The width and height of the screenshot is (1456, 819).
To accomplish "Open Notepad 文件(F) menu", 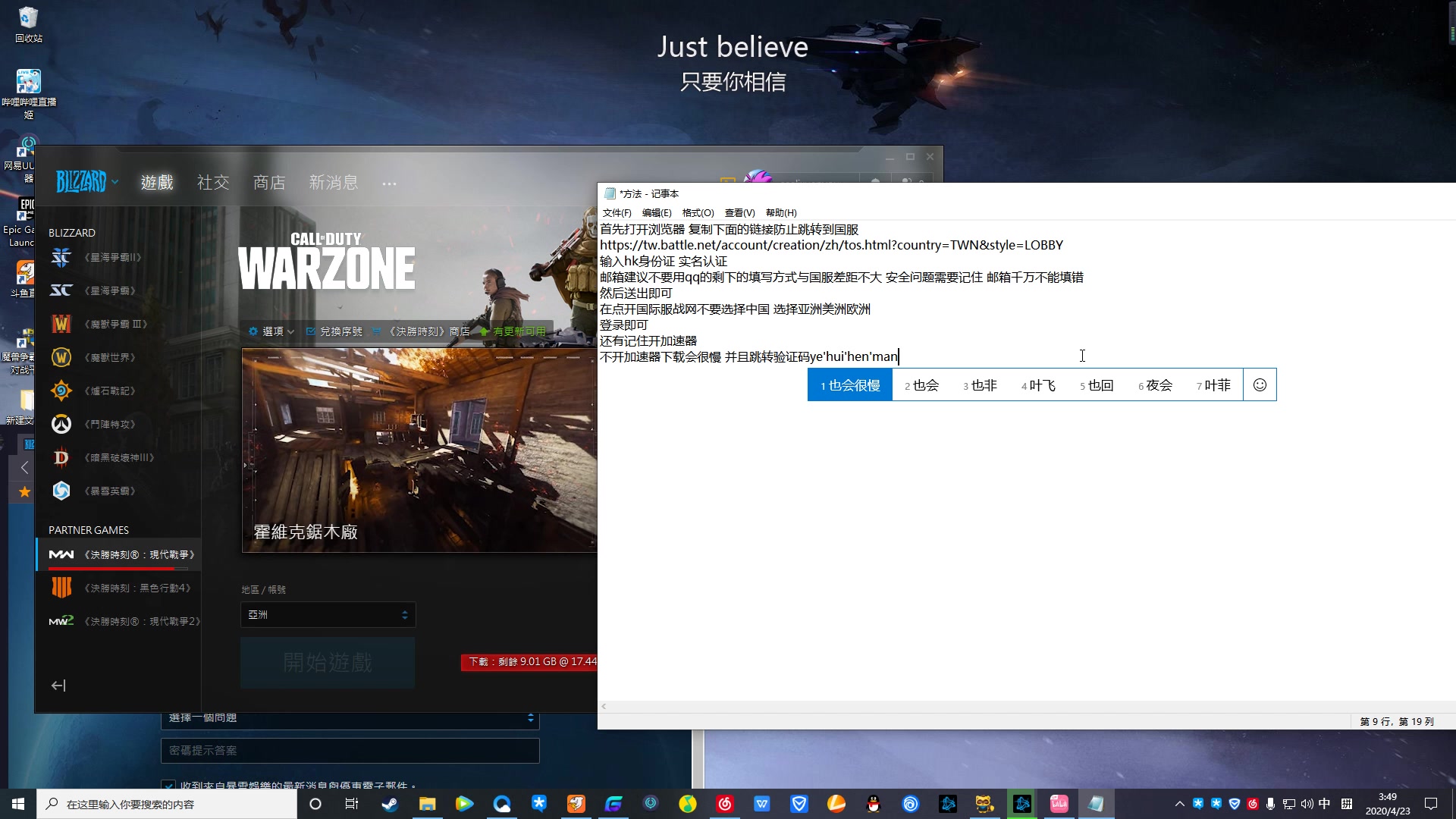I will tap(617, 213).
